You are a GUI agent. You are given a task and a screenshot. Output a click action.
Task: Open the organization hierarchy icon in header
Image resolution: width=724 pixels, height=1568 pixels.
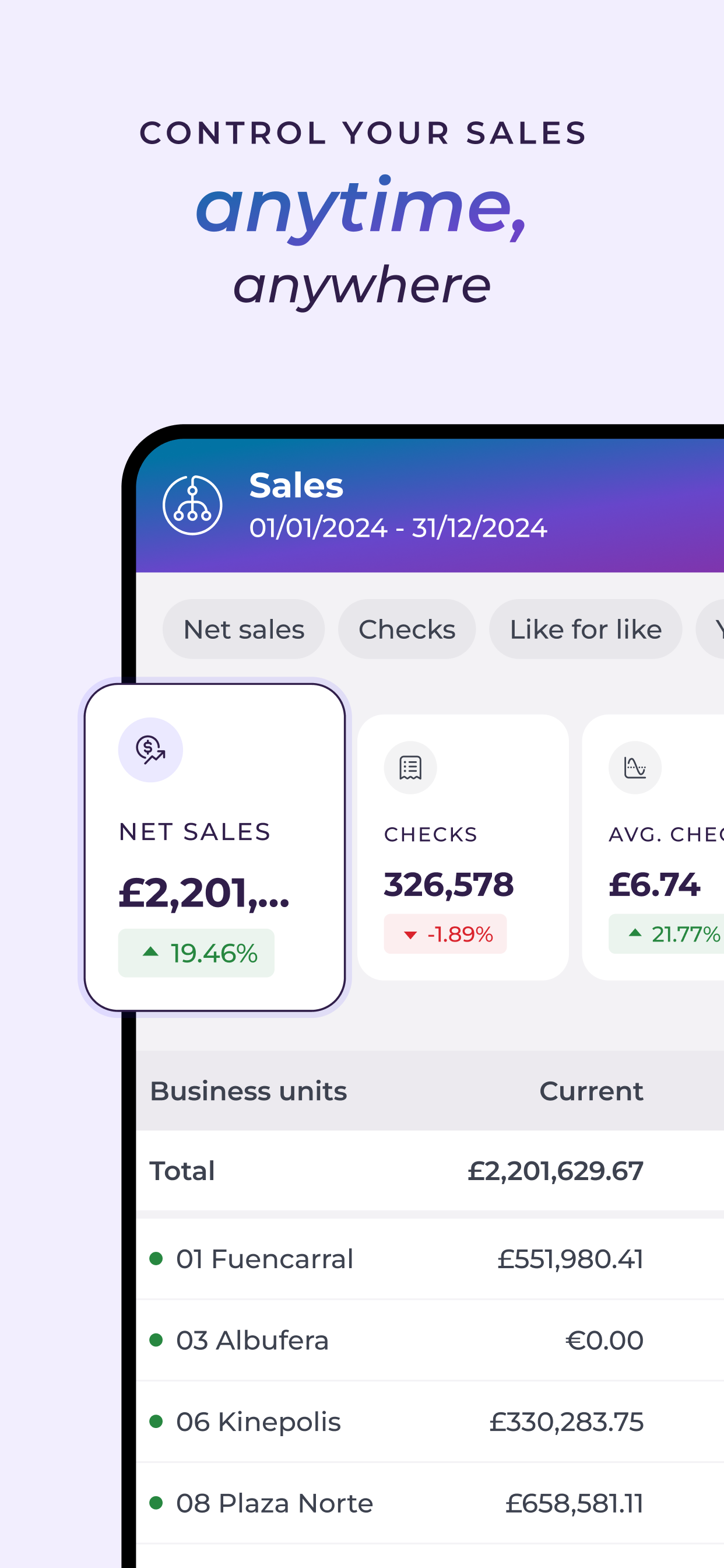[x=192, y=505]
